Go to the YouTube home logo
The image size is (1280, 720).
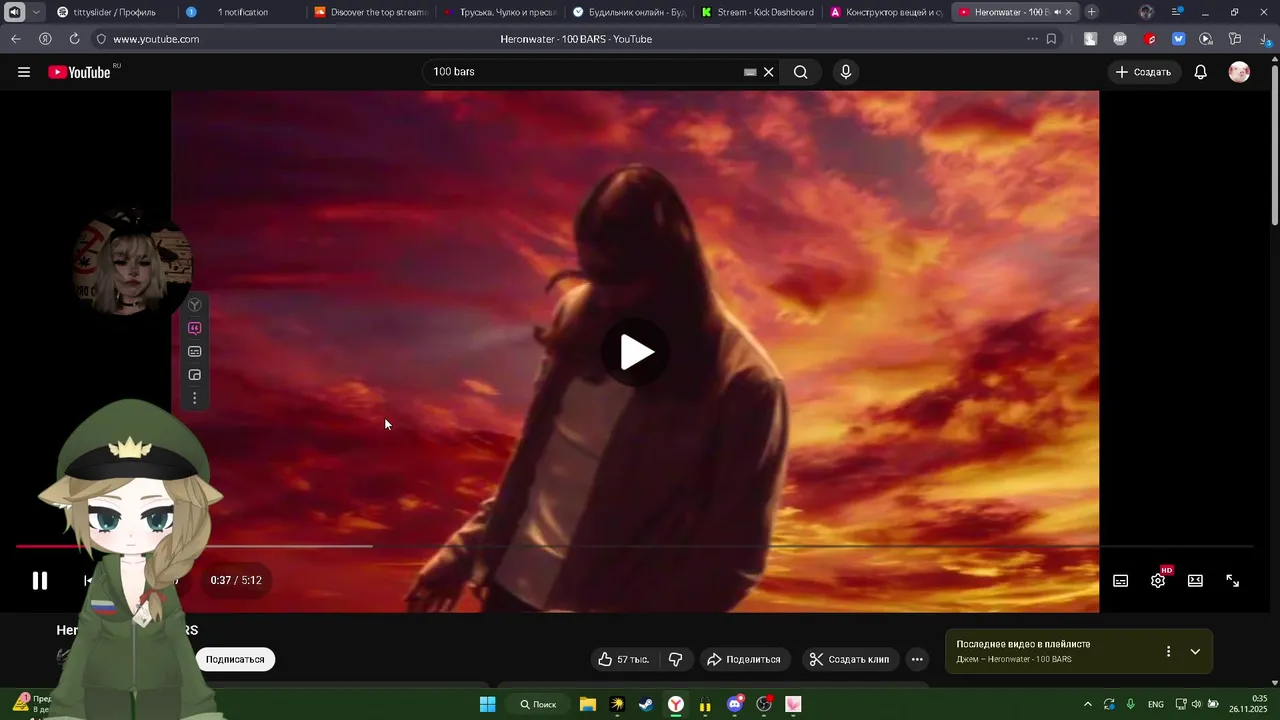[x=80, y=72]
